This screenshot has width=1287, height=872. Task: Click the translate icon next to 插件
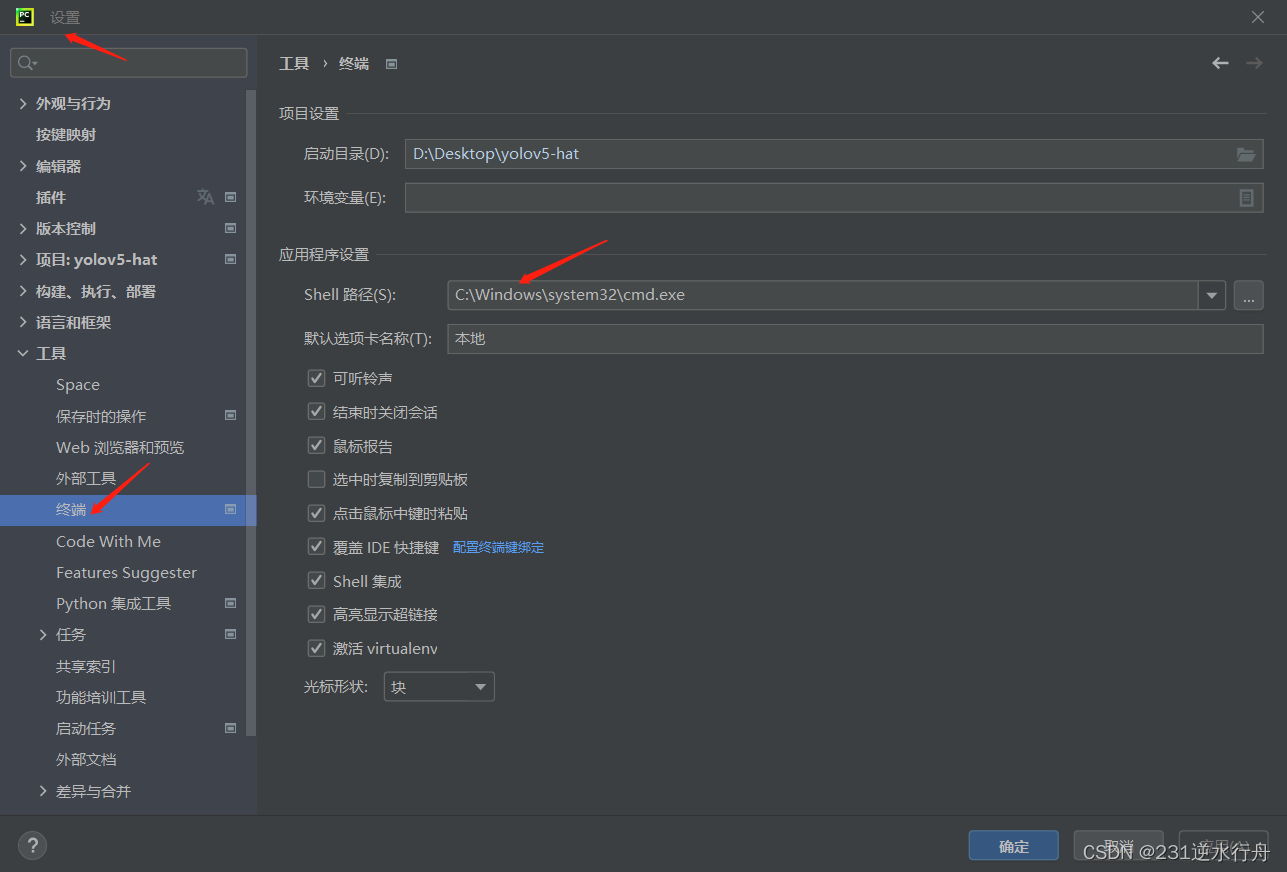pos(205,197)
